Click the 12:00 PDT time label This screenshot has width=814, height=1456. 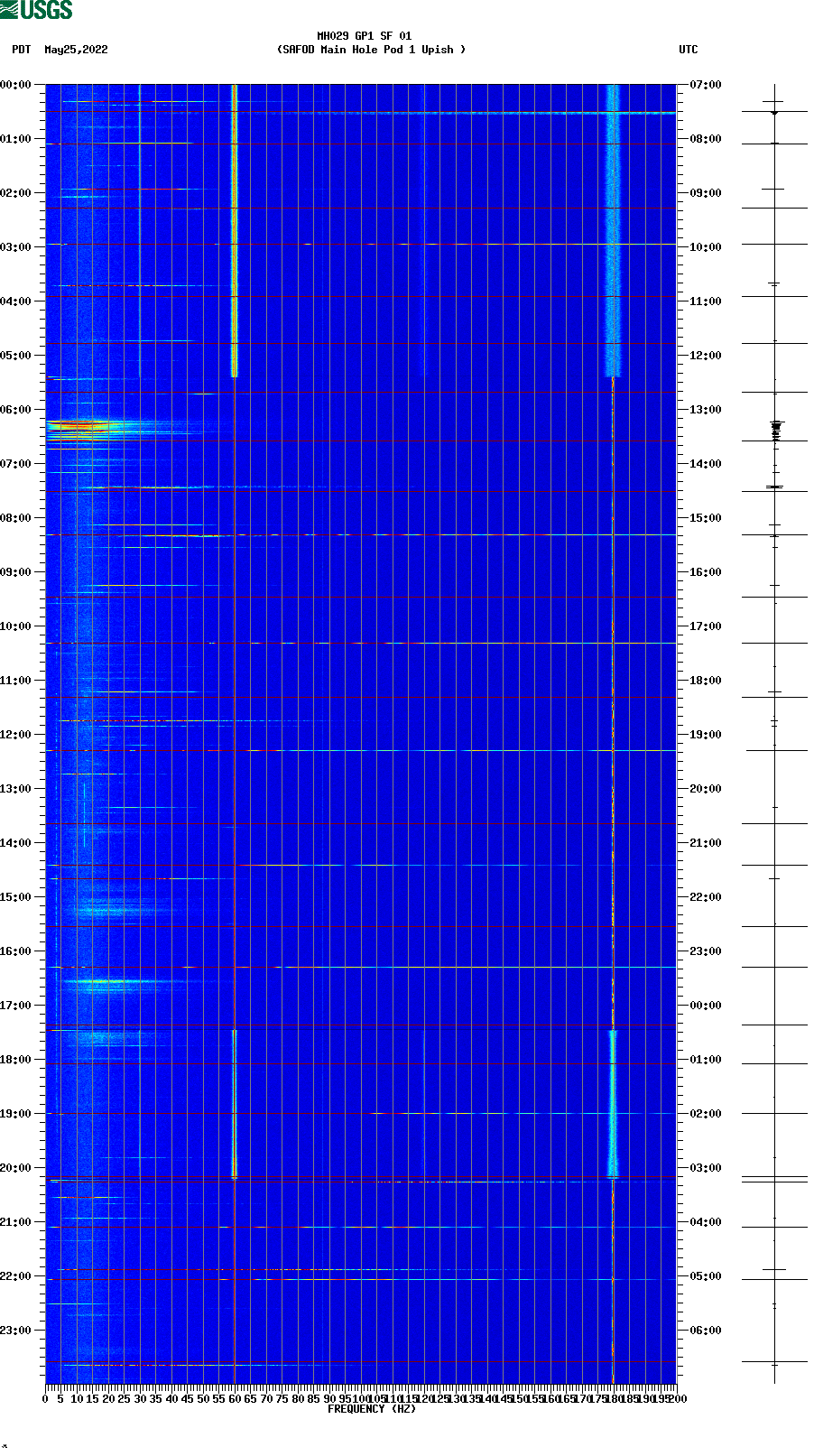pos(16,735)
